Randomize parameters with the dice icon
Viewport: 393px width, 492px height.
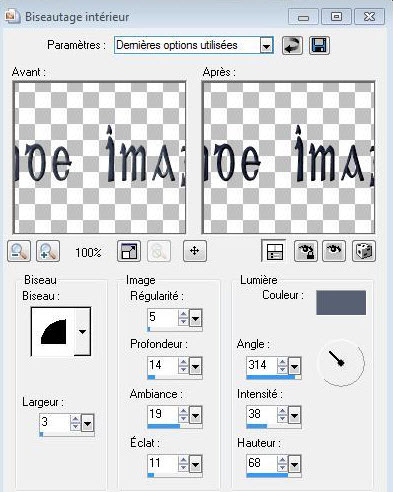tap(364, 251)
